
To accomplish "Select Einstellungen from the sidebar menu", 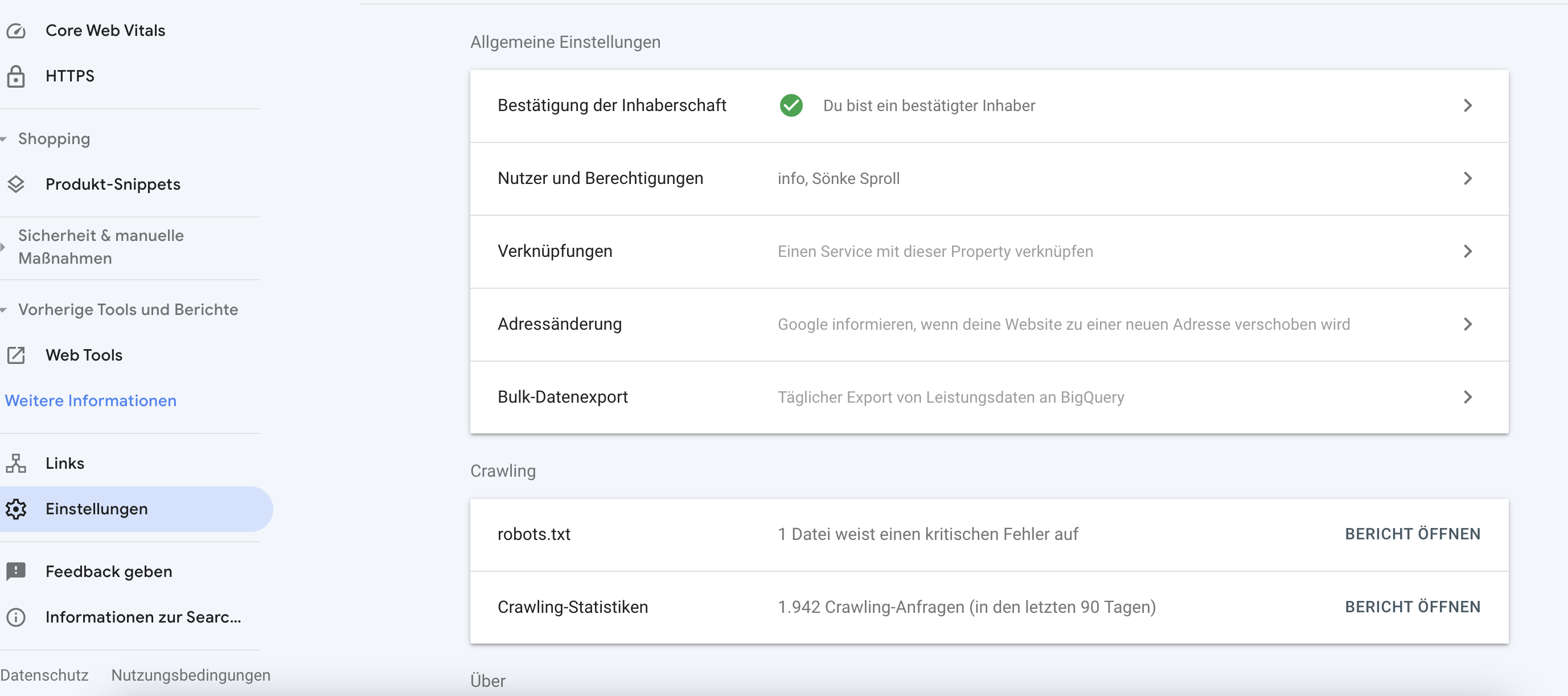I will click(96, 509).
